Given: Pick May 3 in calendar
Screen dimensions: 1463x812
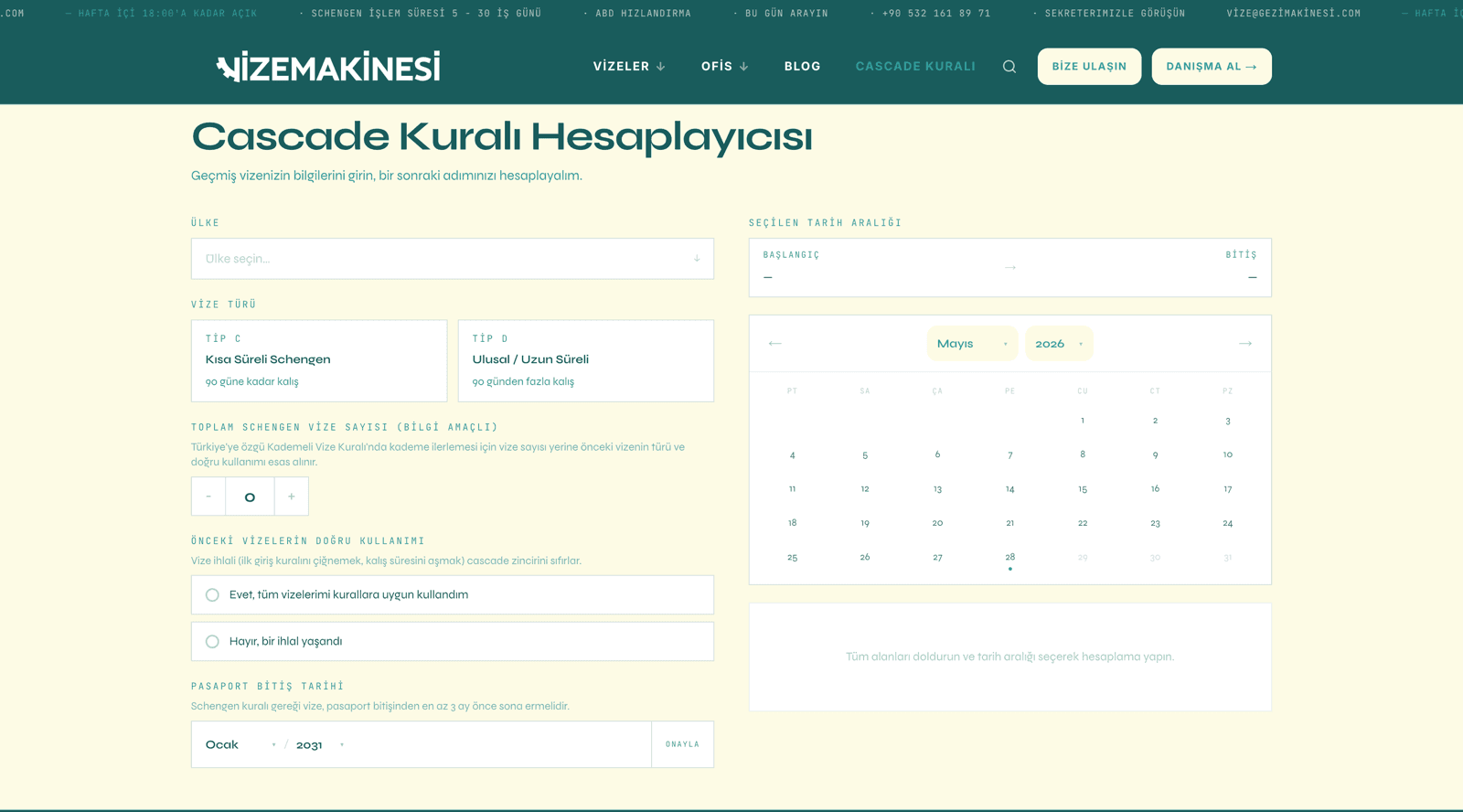Looking at the screenshot, I should tap(1228, 421).
